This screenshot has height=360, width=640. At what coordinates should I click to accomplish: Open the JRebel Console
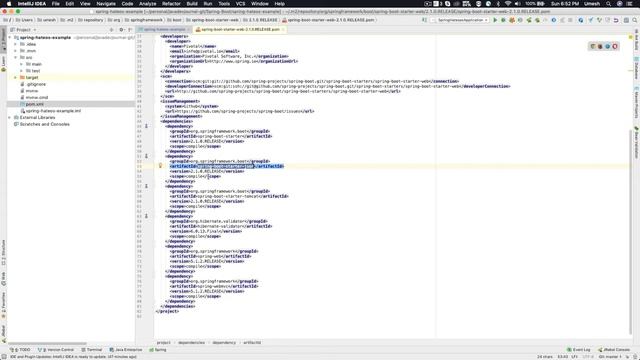click(x=614, y=350)
